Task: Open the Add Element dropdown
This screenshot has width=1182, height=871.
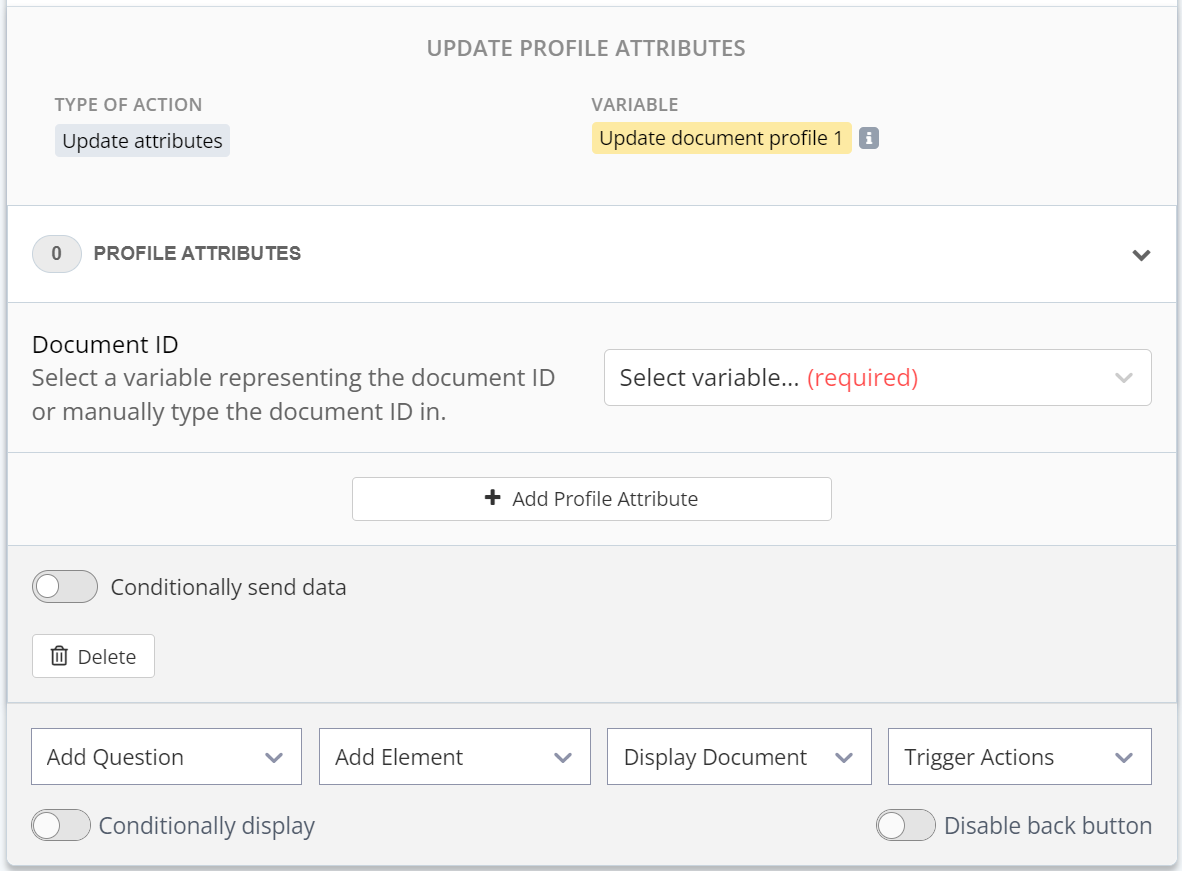Action: [x=455, y=756]
